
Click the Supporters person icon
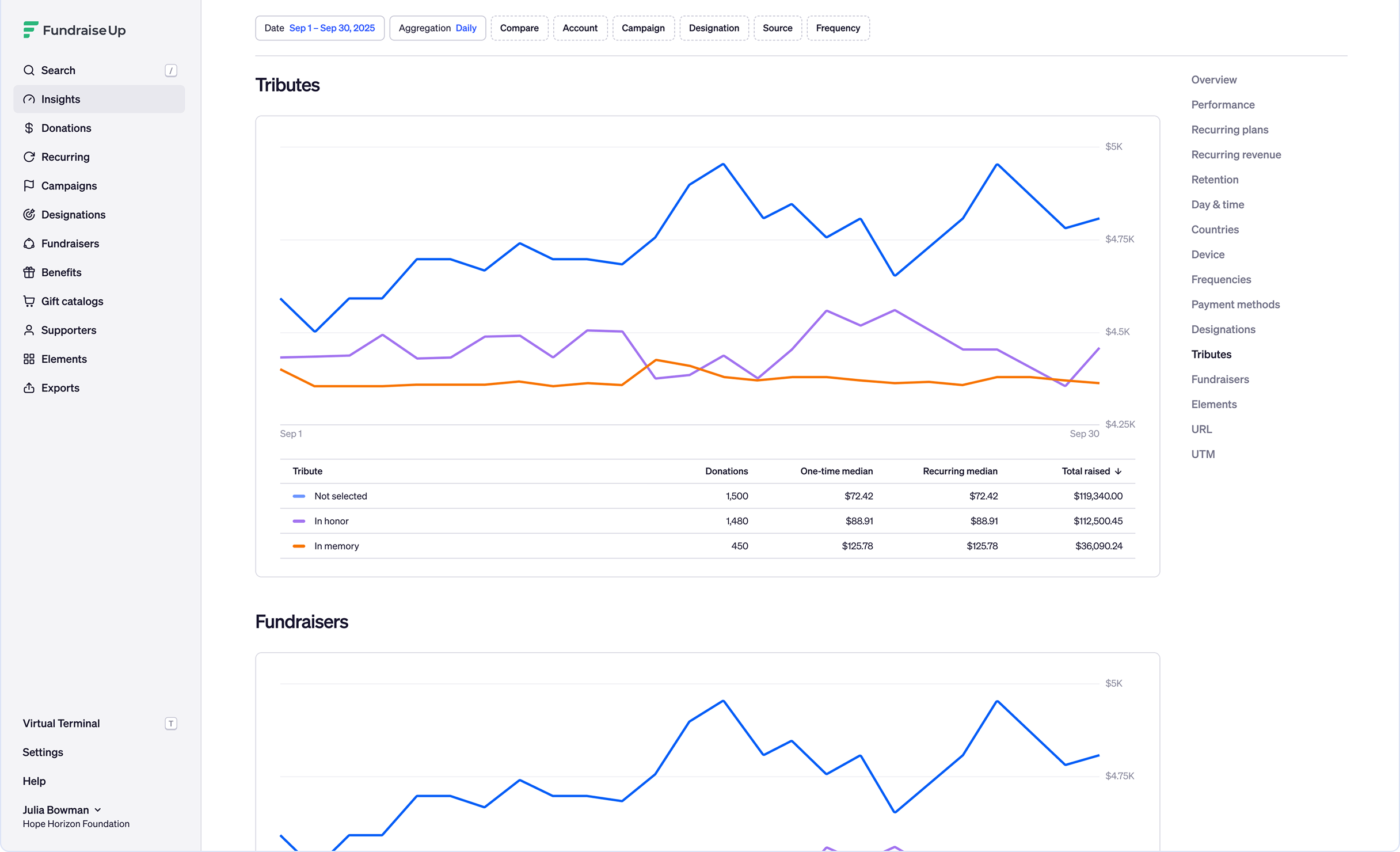pos(29,330)
